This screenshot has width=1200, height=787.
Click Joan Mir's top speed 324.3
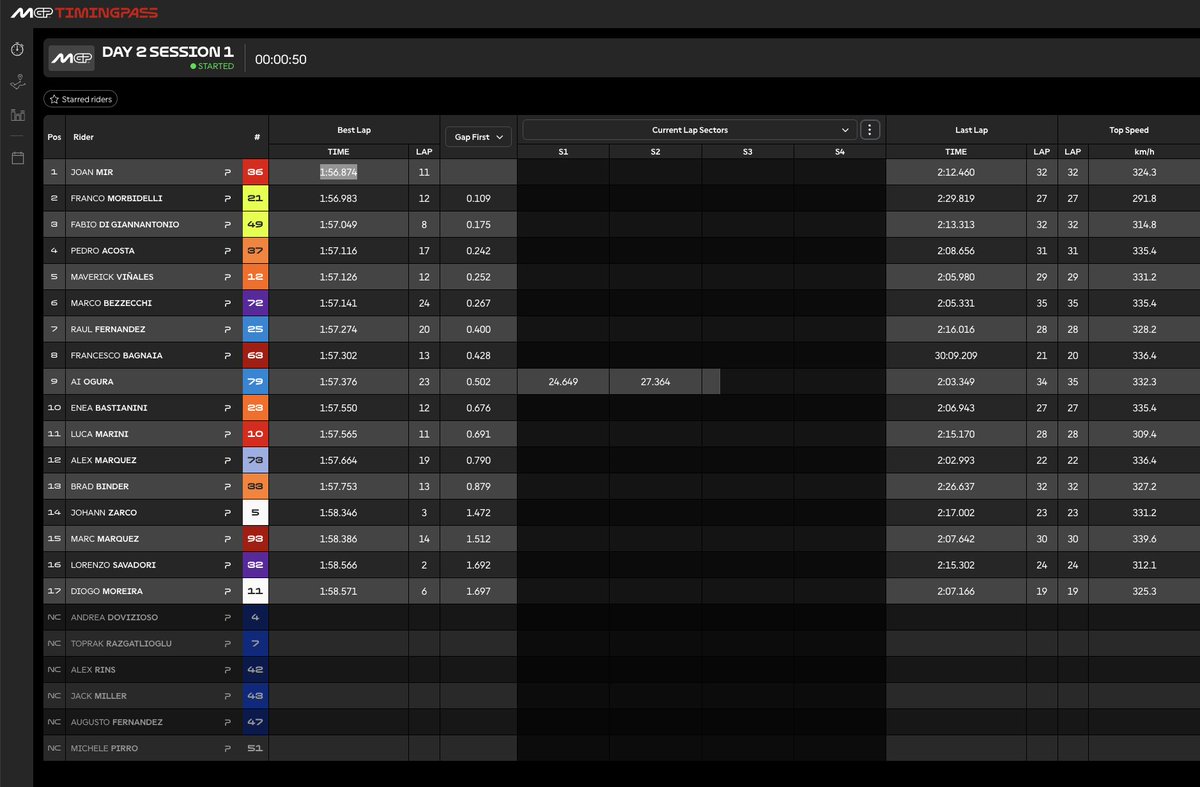coord(1144,172)
